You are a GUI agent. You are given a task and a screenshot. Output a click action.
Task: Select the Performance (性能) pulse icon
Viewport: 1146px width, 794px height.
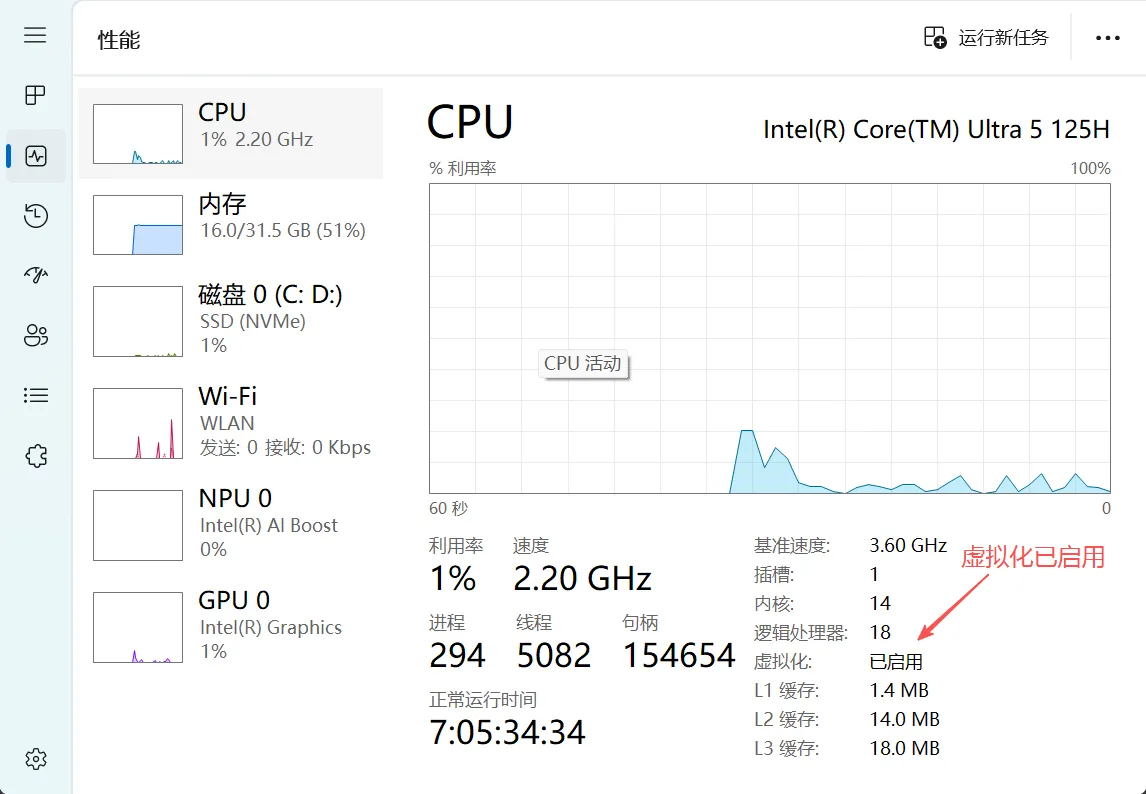35,155
